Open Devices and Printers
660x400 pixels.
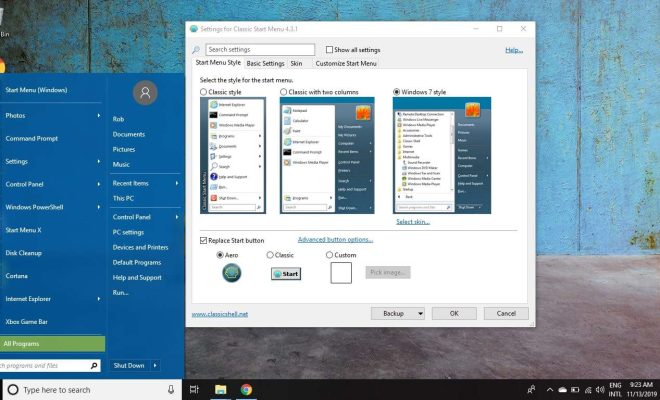(140, 248)
